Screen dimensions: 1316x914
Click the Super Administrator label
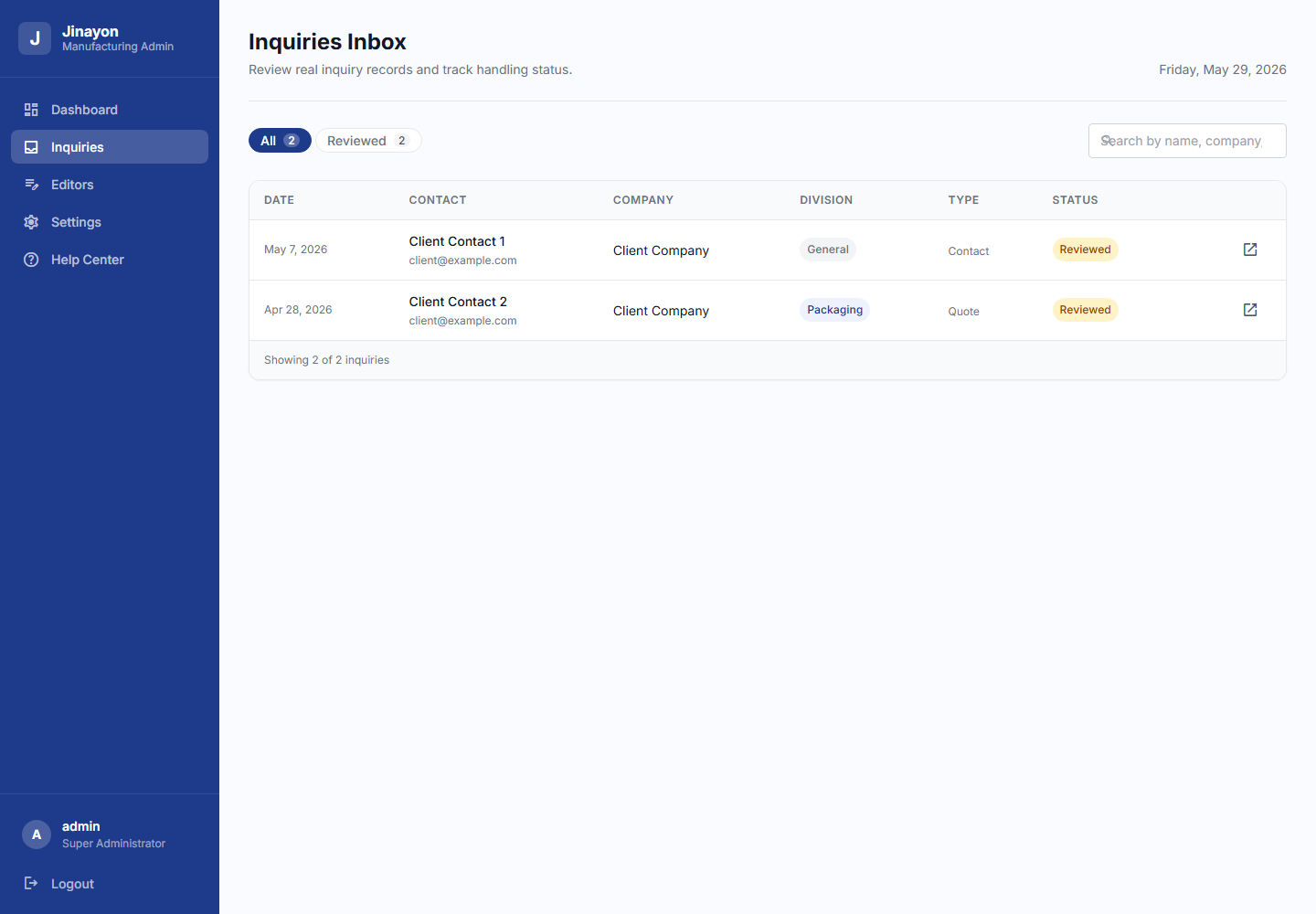point(113,844)
